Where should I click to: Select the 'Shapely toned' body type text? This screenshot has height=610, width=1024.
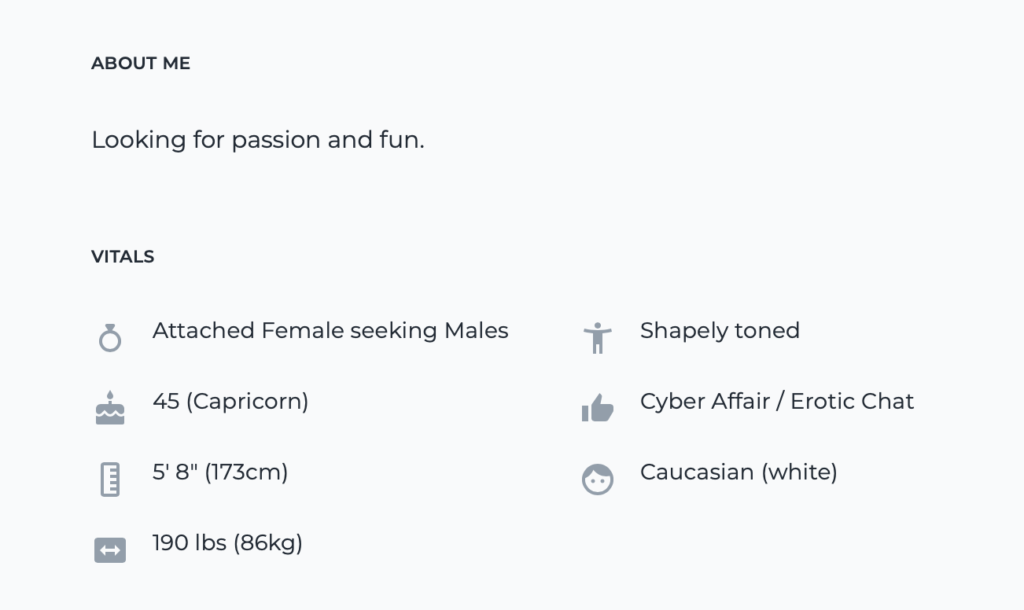719,331
